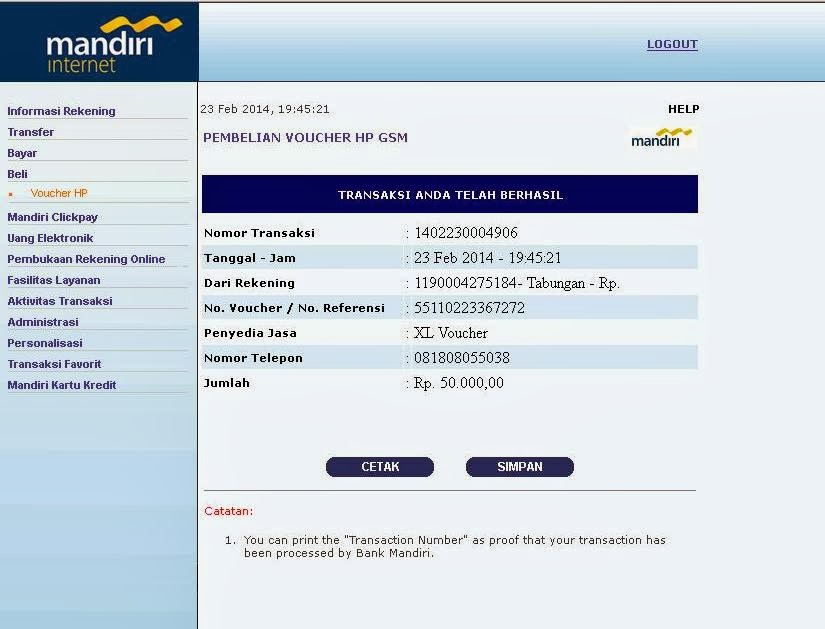Open Pembukaan Rekening Online

[x=86, y=259]
